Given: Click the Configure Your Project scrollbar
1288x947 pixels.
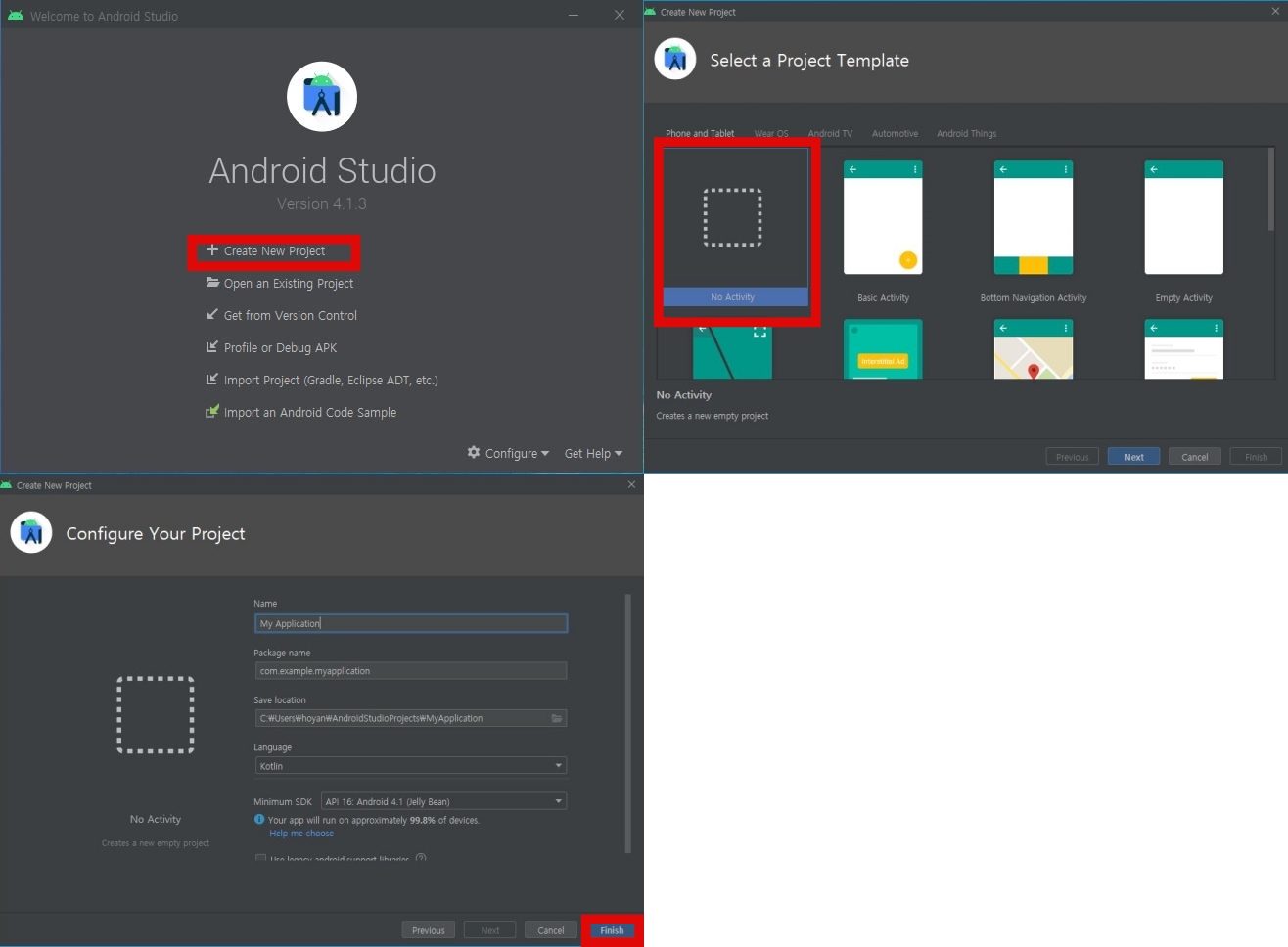Looking at the screenshot, I should 628,723.
